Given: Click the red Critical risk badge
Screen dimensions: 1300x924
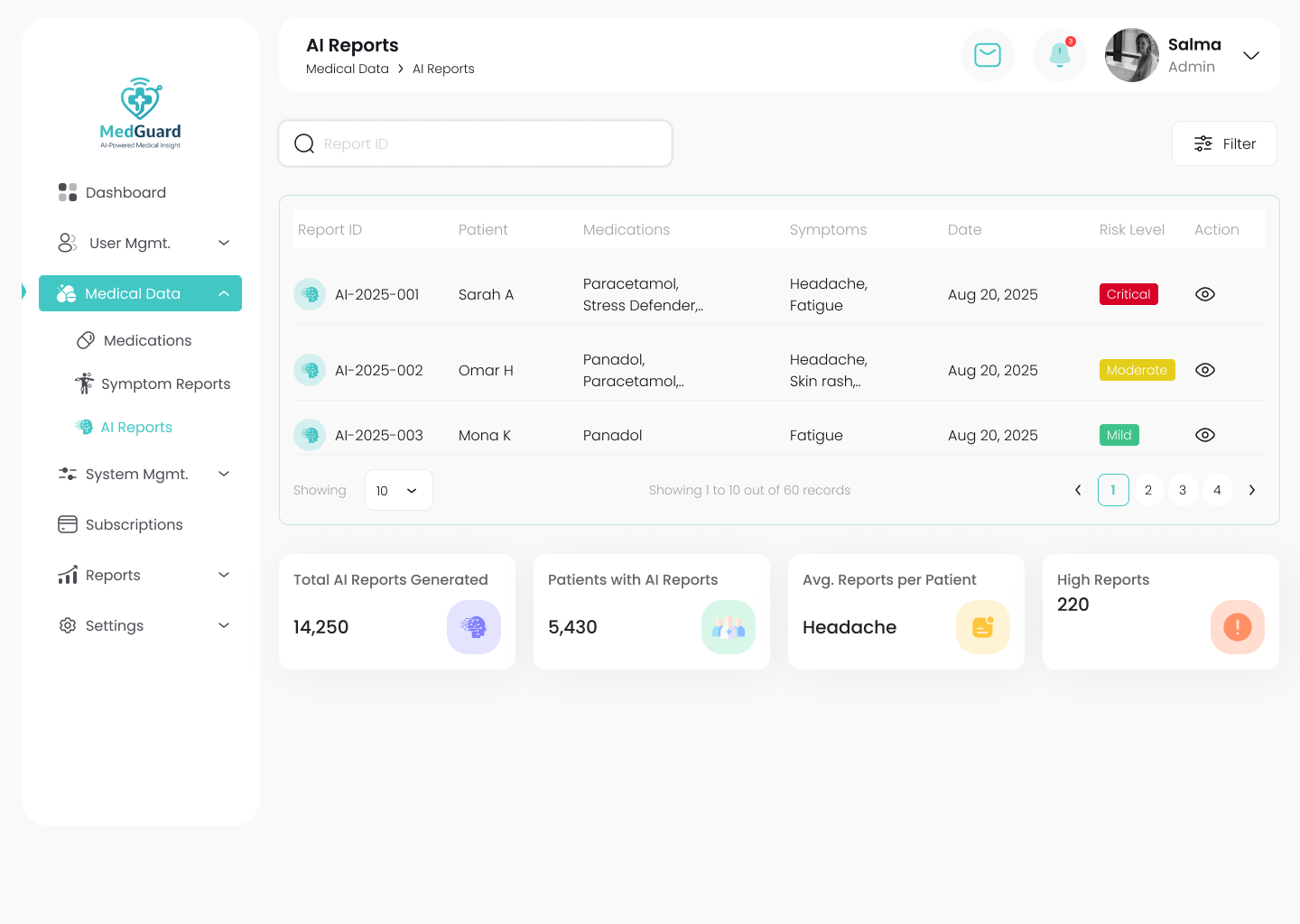Looking at the screenshot, I should [x=1128, y=294].
